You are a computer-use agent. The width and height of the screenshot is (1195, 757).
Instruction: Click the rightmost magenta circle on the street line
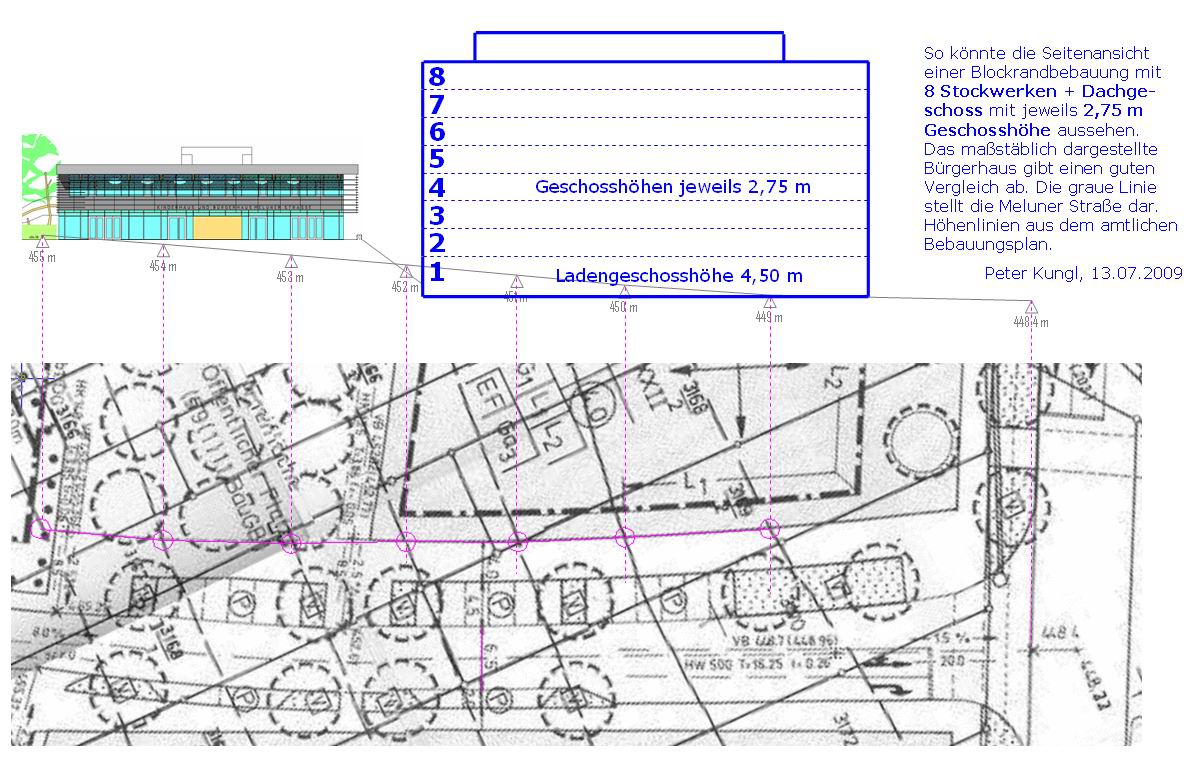(769, 529)
